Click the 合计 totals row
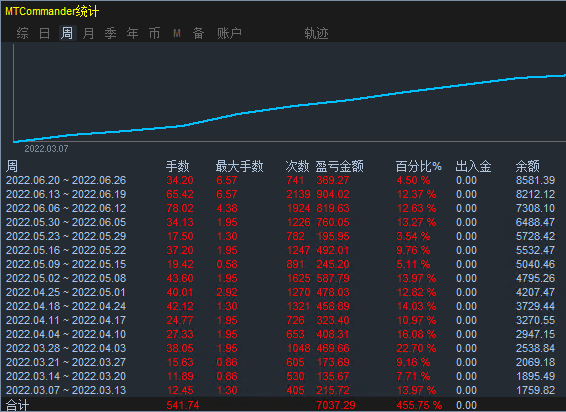Screen dimensions: 566x412 [282, 405]
